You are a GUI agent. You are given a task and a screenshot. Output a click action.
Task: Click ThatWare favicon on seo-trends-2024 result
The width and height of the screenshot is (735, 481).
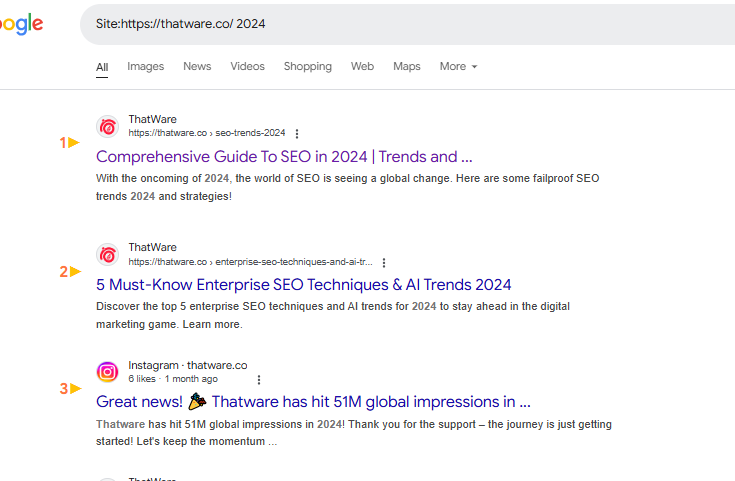tap(107, 127)
